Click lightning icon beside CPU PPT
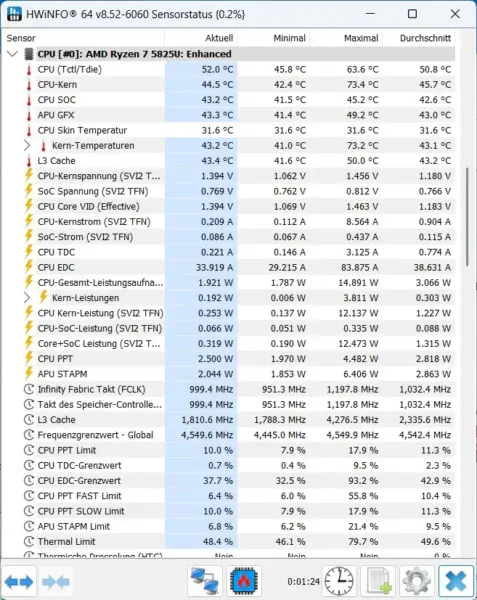Viewport: 477px width, 600px height. 29,358
